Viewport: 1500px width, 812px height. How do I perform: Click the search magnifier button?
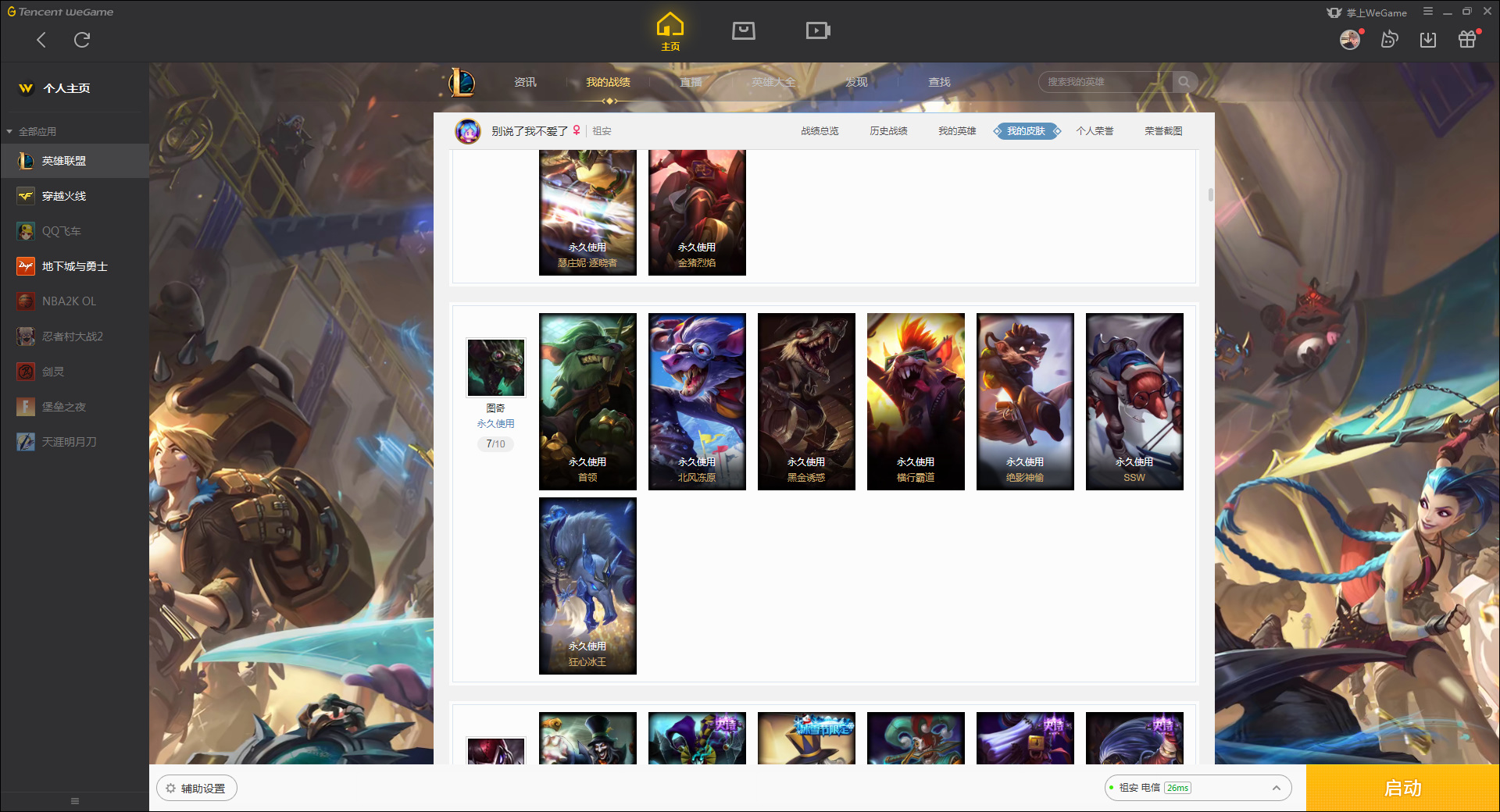pyautogui.click(x=1184, y=82)
